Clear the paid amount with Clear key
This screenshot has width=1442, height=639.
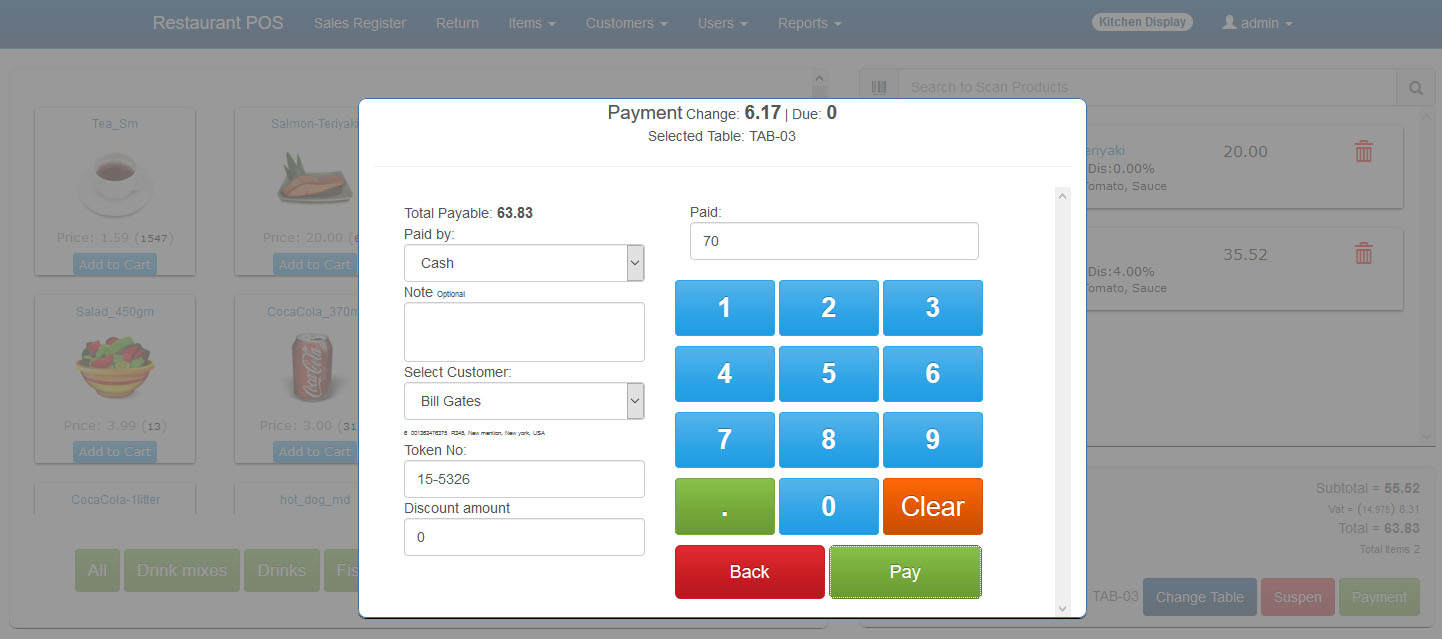933,506
